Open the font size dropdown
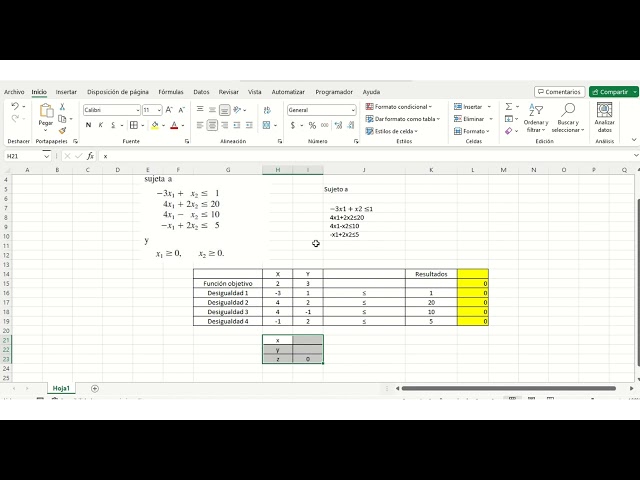 point(159,110)
